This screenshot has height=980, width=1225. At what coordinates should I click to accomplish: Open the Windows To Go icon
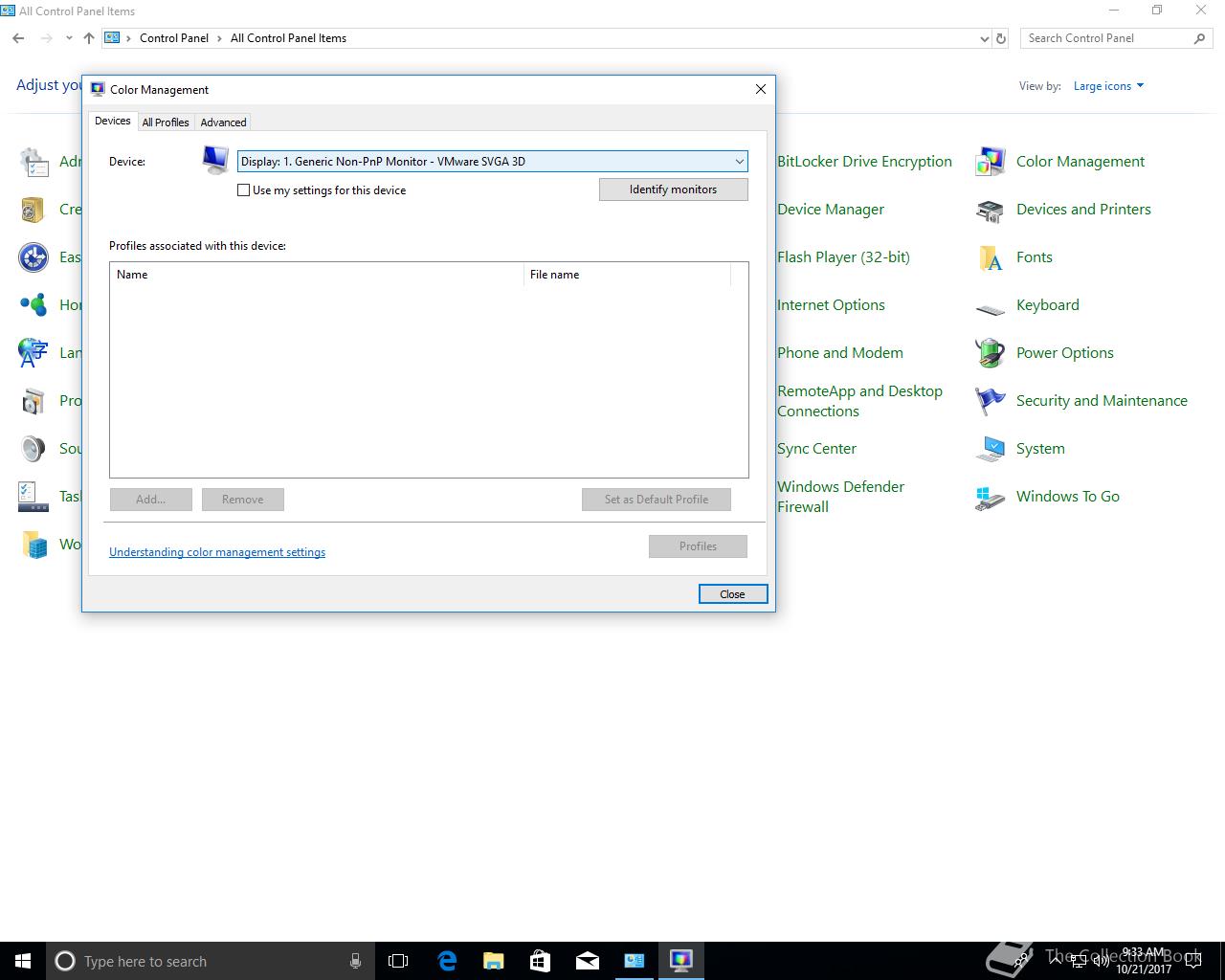click(x=990, y=497)
